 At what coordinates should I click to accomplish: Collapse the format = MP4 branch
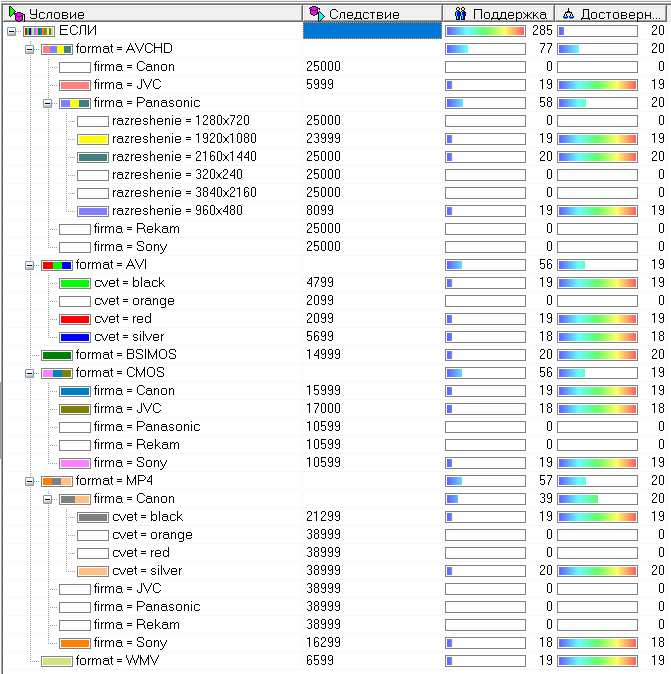pos(29,481)
